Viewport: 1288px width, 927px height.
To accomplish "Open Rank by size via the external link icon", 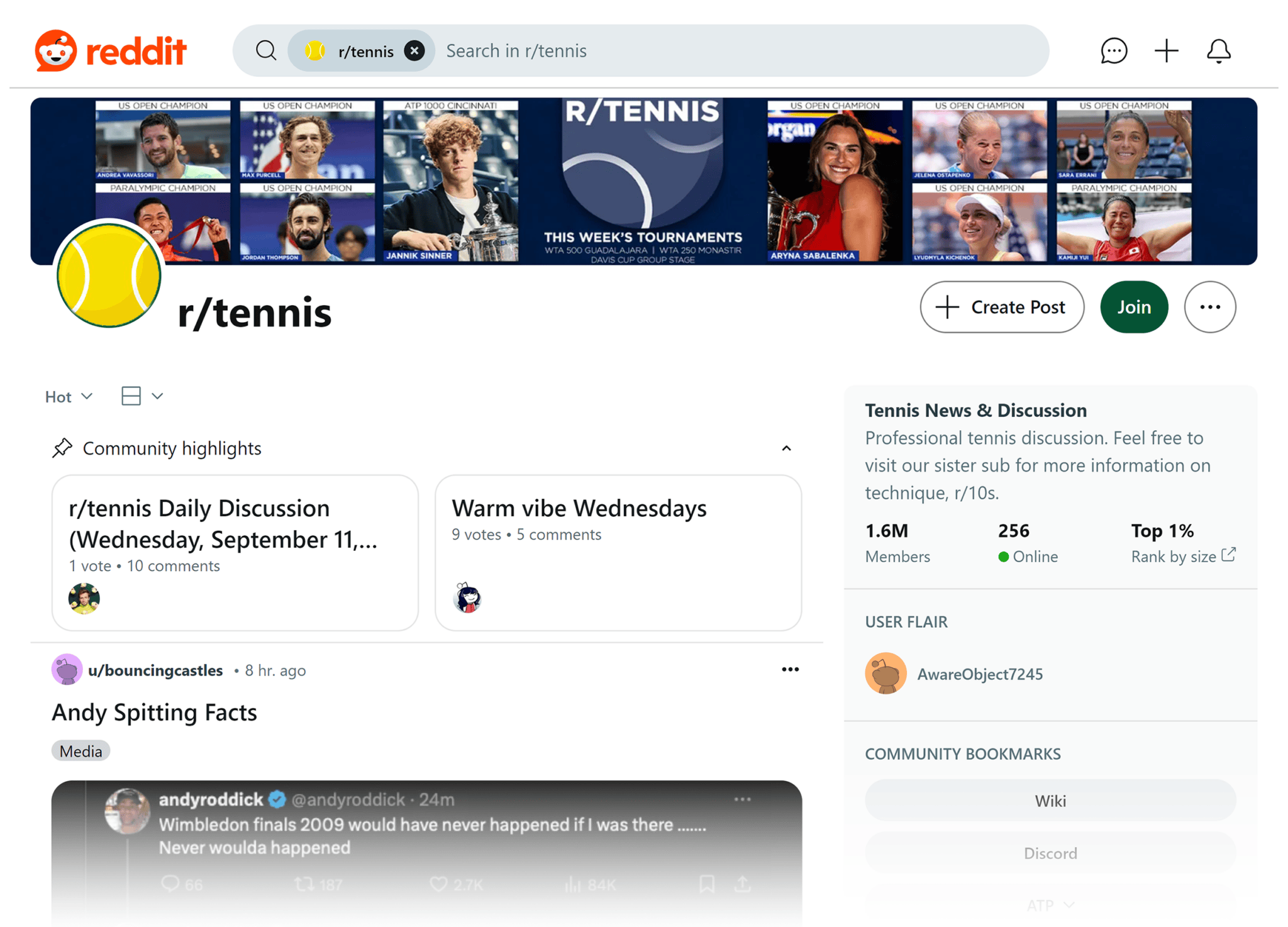I will [1228, 555].
